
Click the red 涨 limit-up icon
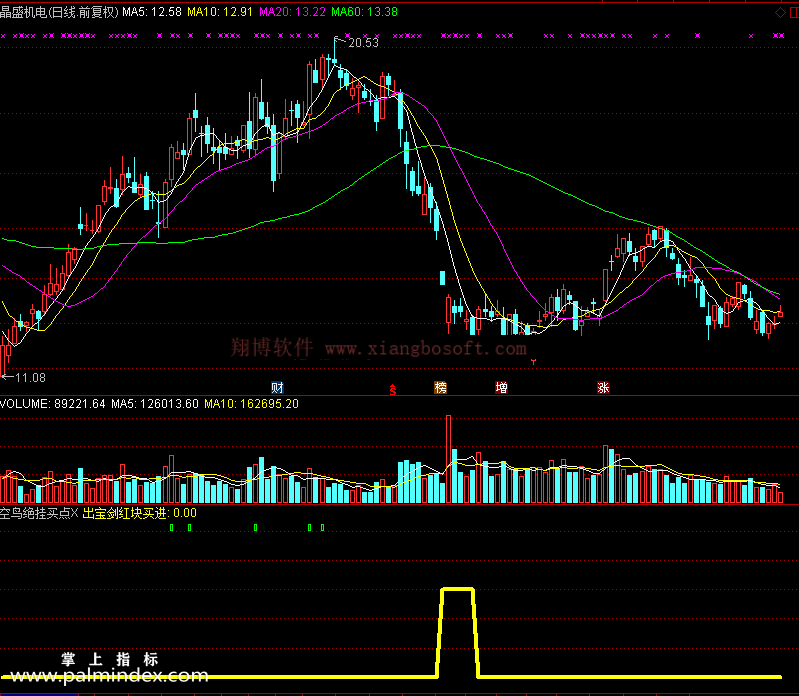603,388
